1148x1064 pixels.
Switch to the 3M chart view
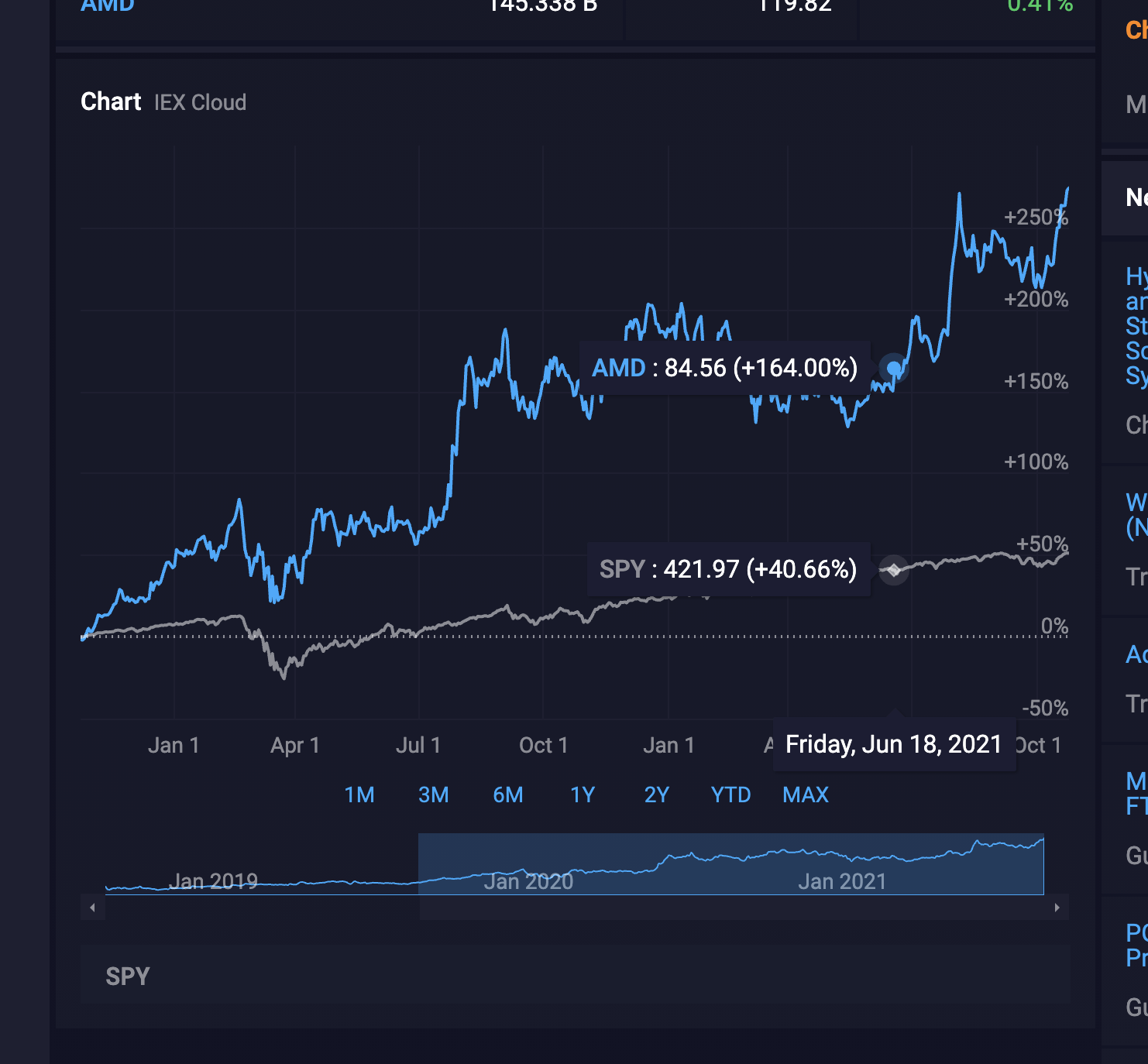click(434, 795)
